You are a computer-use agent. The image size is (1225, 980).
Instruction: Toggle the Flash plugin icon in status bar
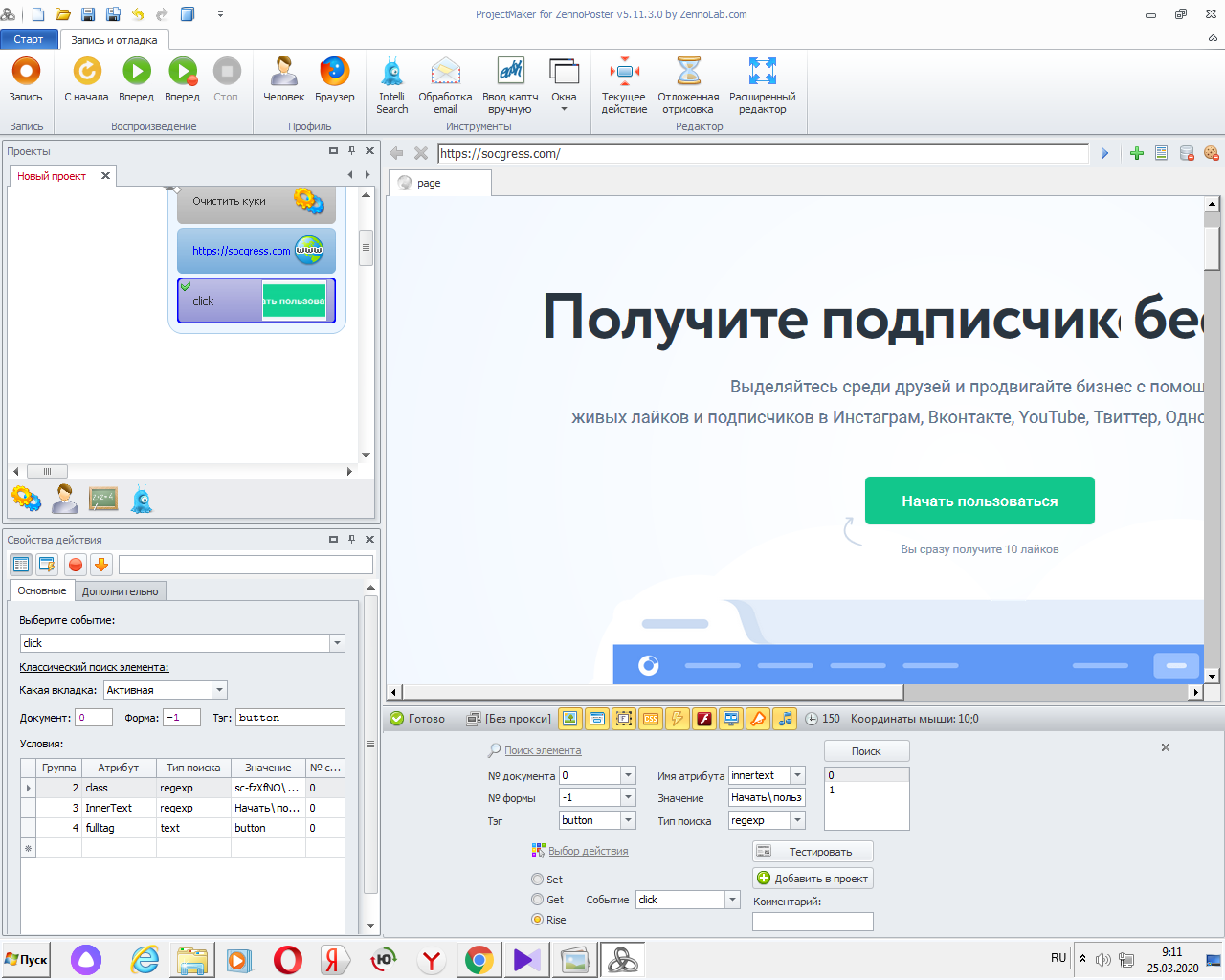(704, 719)
